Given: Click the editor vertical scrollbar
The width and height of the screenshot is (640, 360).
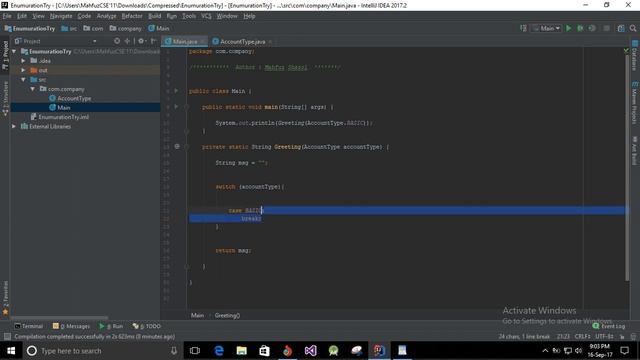Looking at the screenshot, I should click(x=627, y=167).
